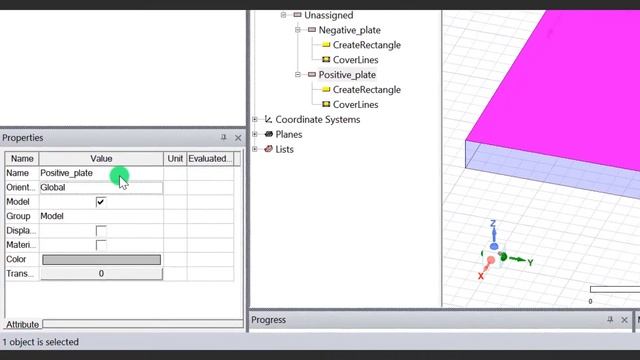Click the Evaluated column header
640x360 pixels.
click(x=210, y=158)
